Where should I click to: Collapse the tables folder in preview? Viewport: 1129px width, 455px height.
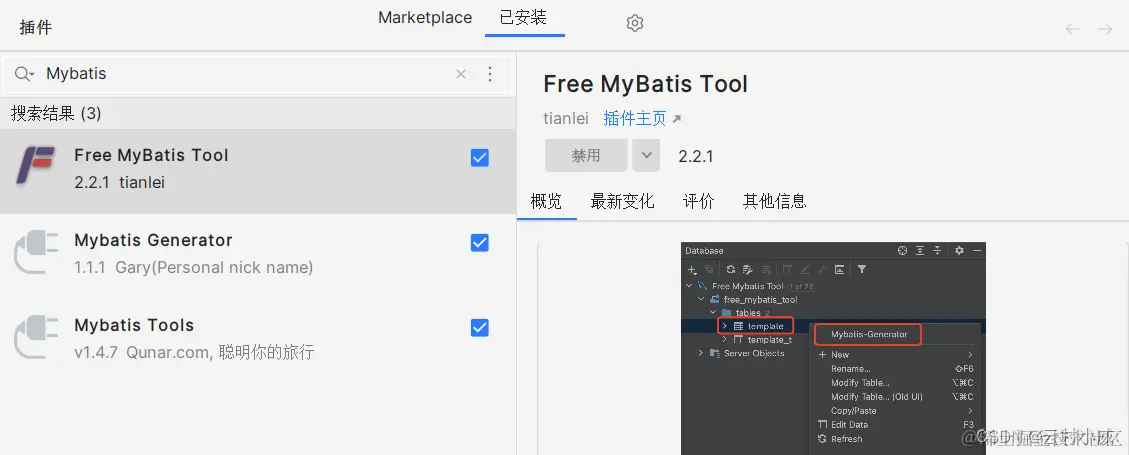click(x=713, y=312)
